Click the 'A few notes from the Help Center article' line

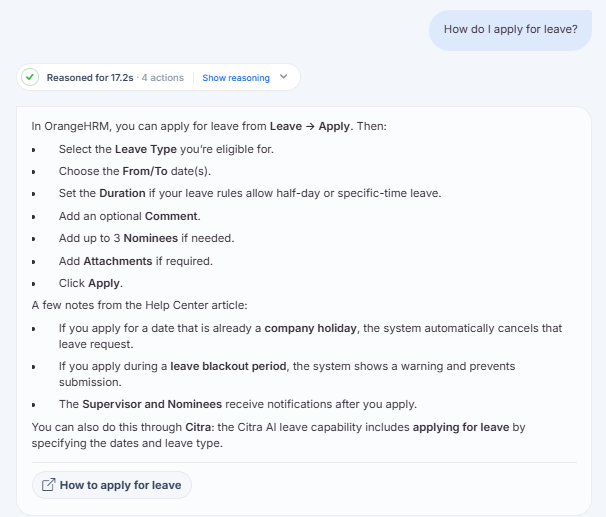[x=140, y=305]
